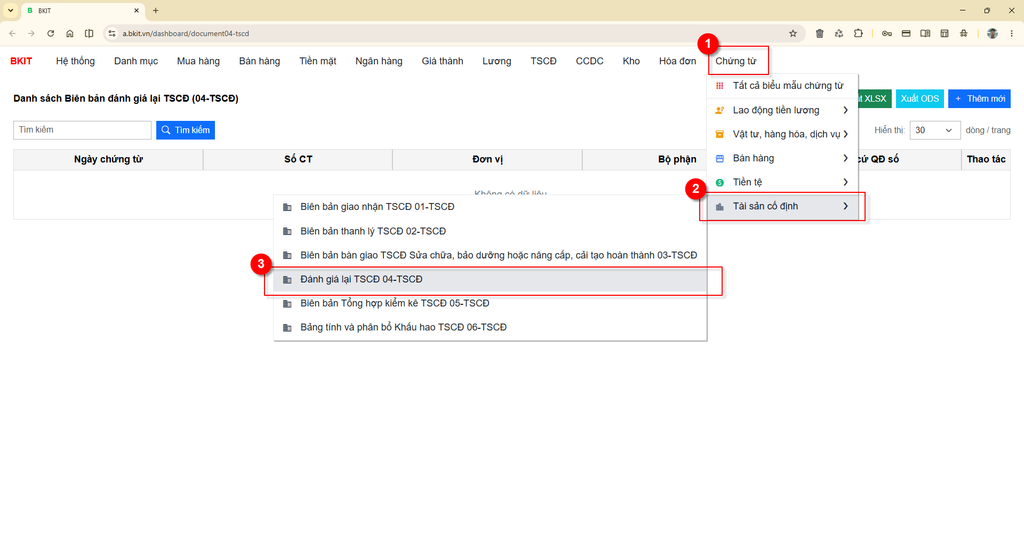Open Biên bản giao nhận TSCĐ 01-TSCĐ
1024x550 pixels.
[x=490, y=207]
